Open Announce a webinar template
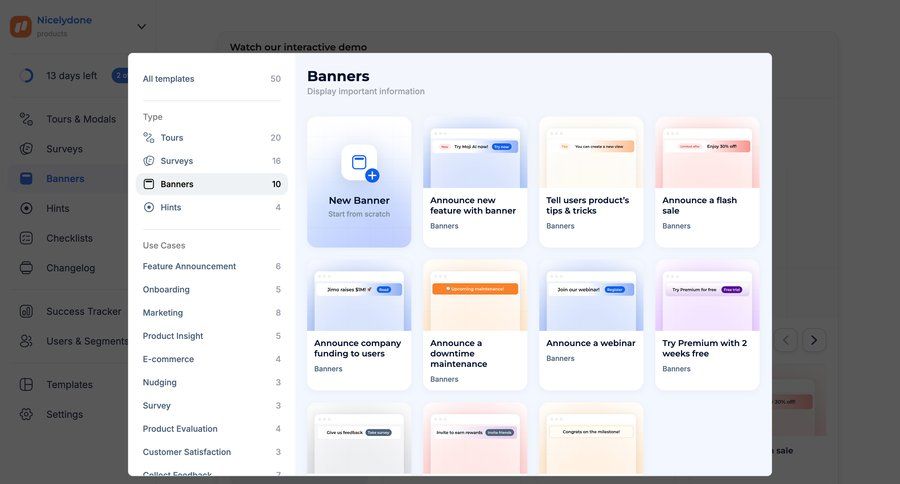Screen dimensions: 900x484 [x=591, y=325]
